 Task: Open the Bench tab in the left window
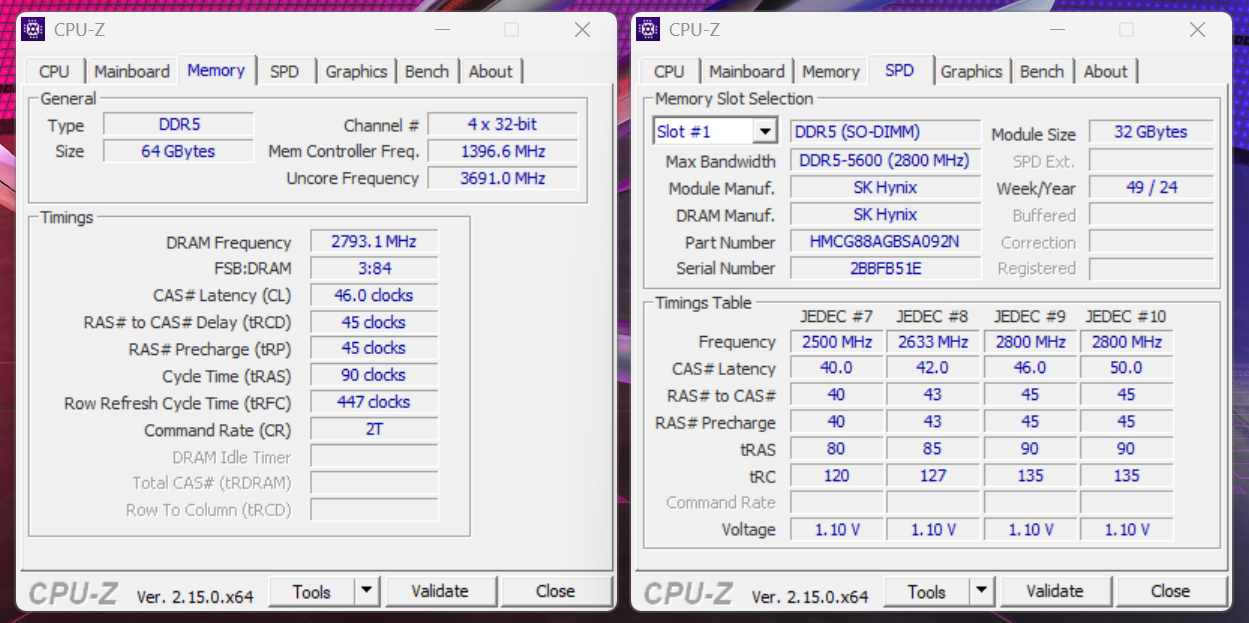click(427, 71)
